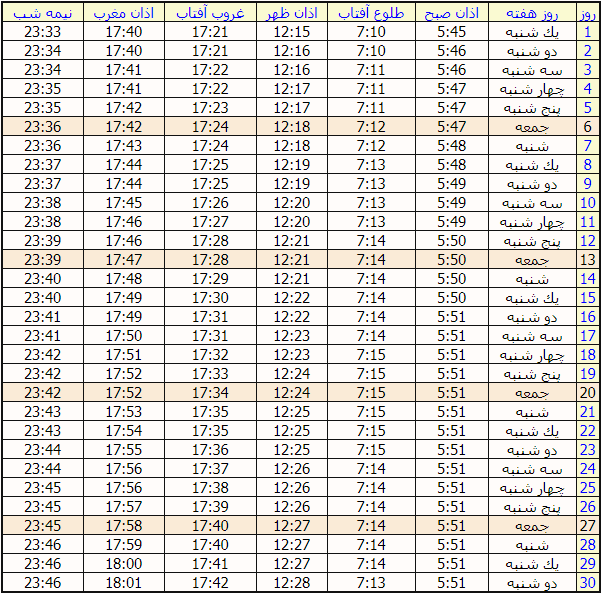
Task: Click the اذان مغرب time 17:53
Action: point(124,411)
